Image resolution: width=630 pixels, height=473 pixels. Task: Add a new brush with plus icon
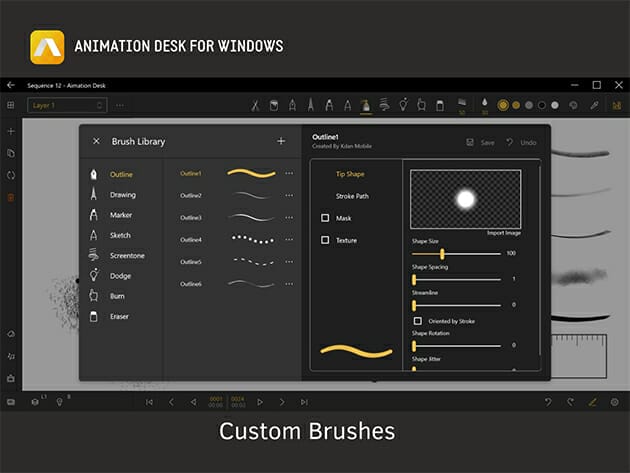281,142
